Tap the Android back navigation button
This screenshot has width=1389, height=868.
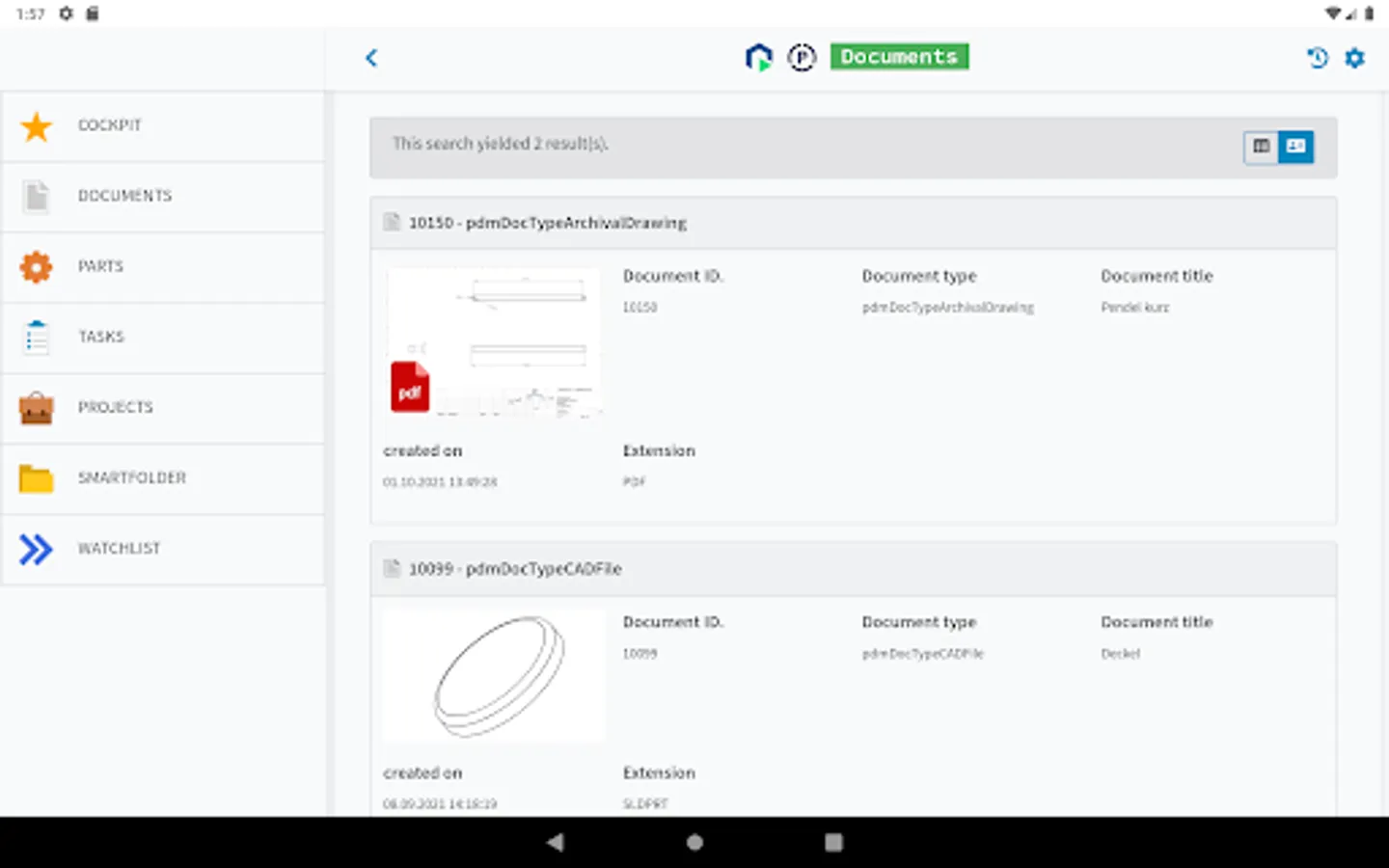point(555,842)
